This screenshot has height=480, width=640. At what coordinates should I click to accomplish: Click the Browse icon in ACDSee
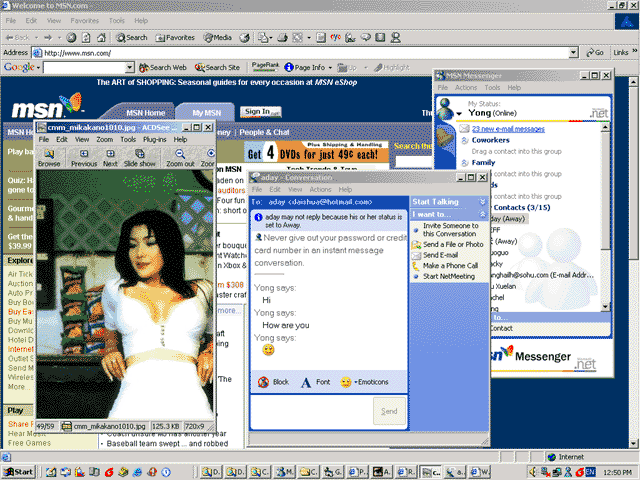(49, 158)
